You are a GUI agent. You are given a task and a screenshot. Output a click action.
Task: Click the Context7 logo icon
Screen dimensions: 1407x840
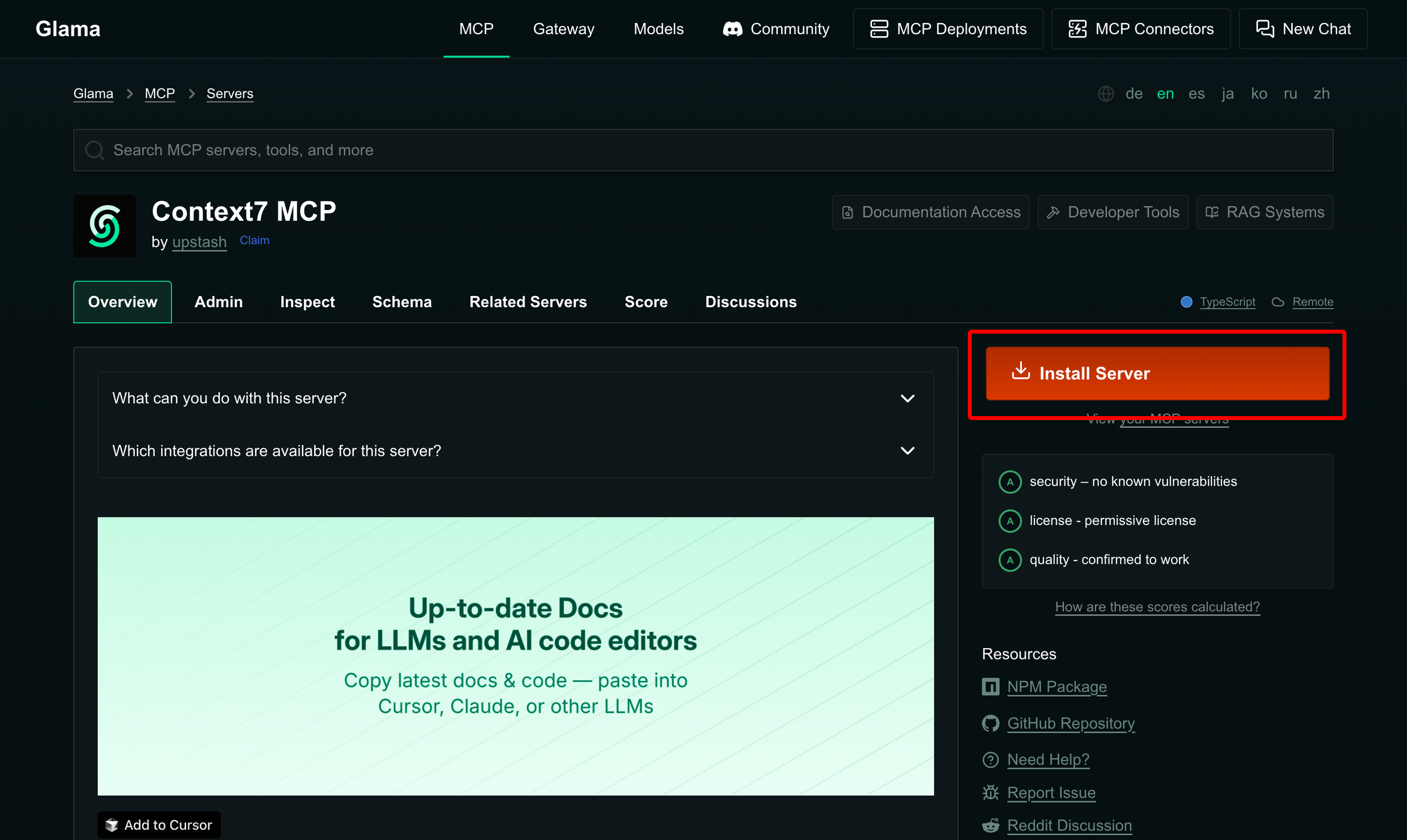coord(104,226)
